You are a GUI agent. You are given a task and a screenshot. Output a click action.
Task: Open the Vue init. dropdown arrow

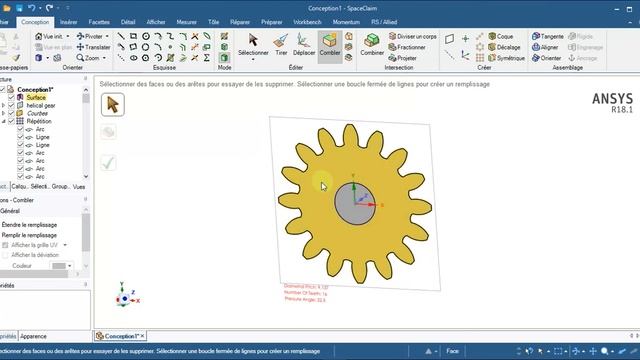coord(68,36)
